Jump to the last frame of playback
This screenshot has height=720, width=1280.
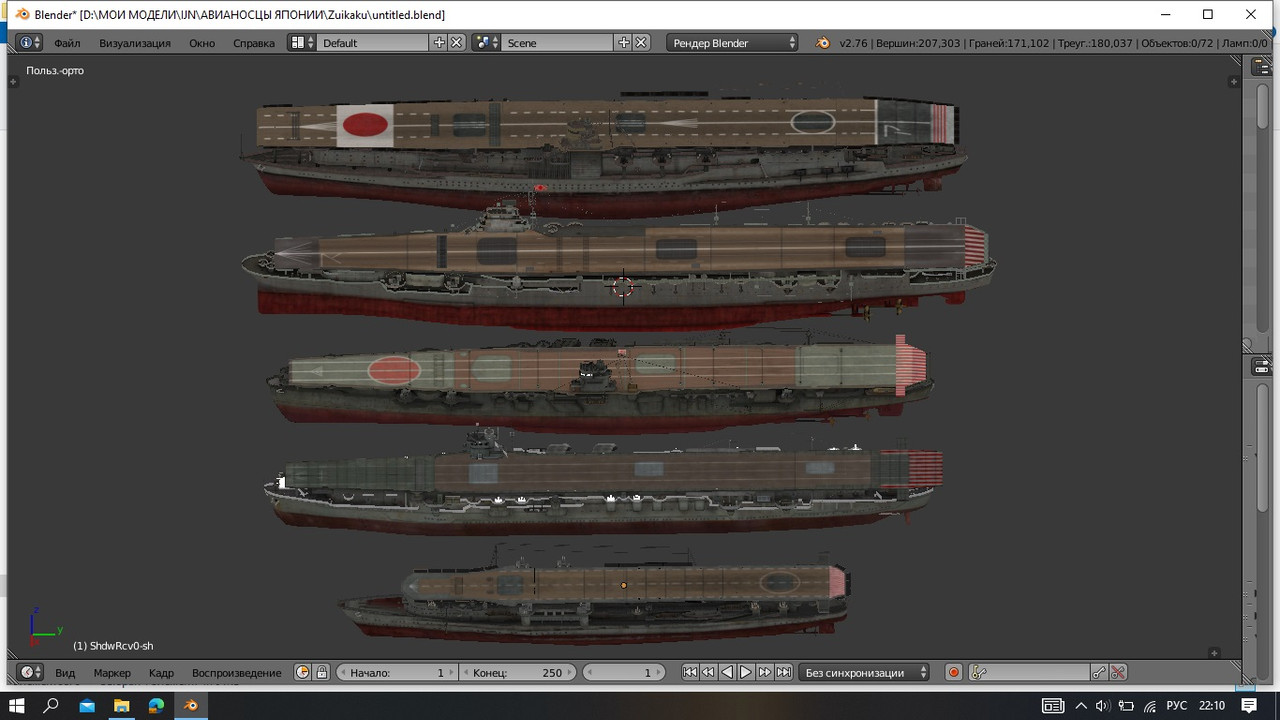pos(784,673)
